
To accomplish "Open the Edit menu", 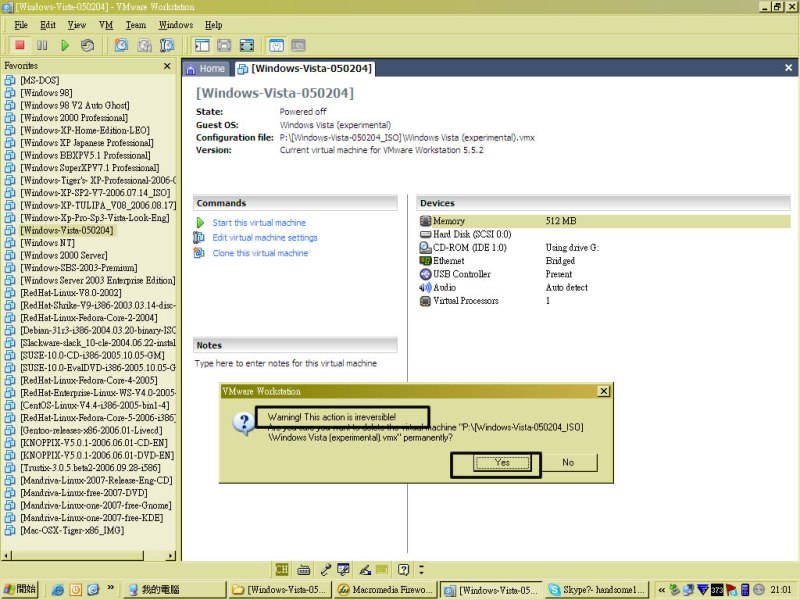I will (48, 25).
